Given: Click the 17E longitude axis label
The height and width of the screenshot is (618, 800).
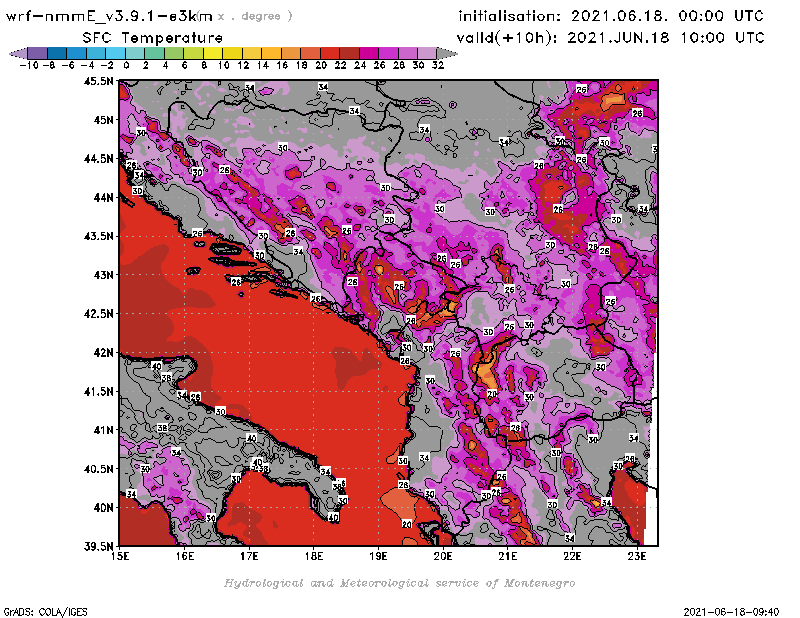Looking at the screenshot, I should (249, 556).
